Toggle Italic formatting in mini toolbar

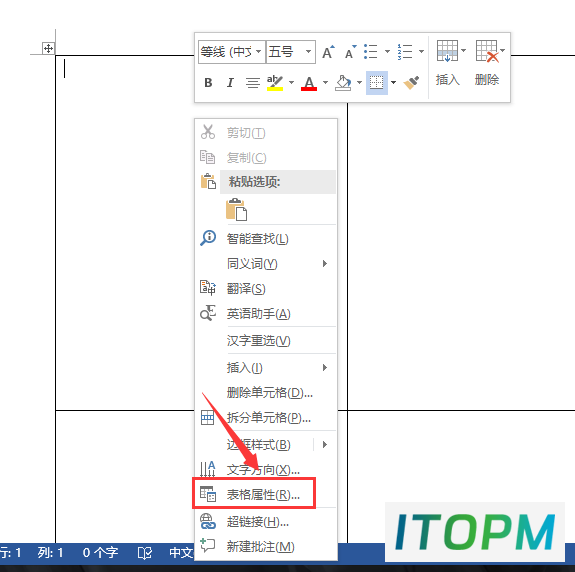tap(230, 83)
